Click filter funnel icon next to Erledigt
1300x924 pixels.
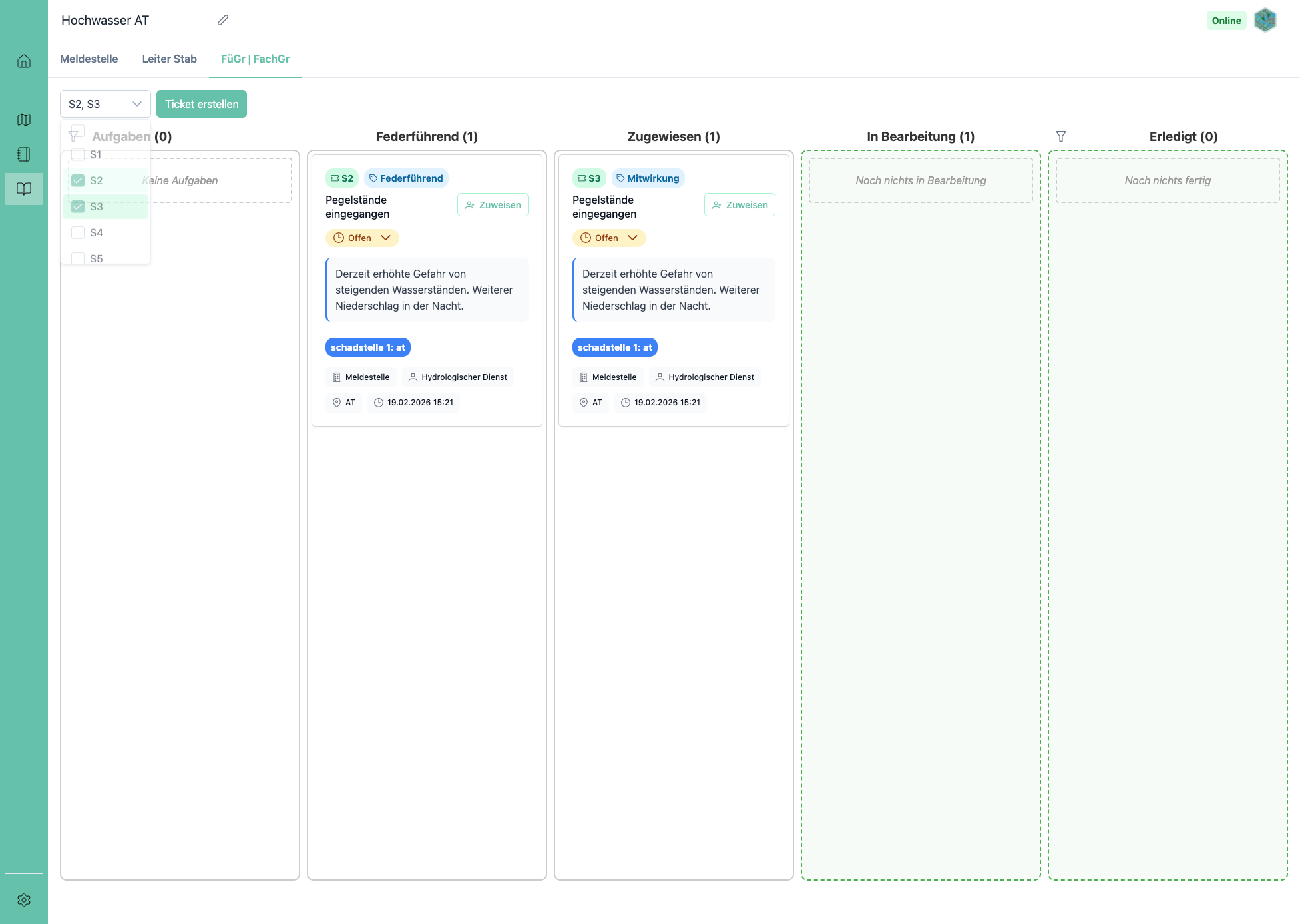1061,136
